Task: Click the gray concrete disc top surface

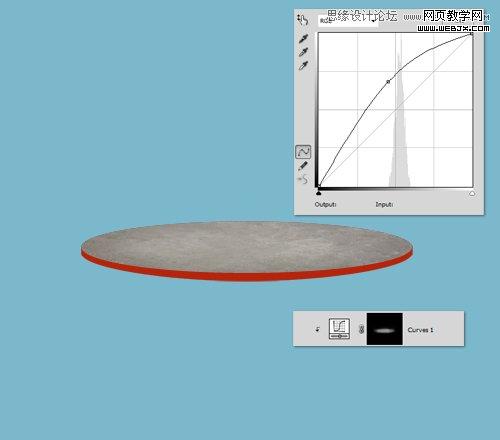Action: [x=246, y=246]
